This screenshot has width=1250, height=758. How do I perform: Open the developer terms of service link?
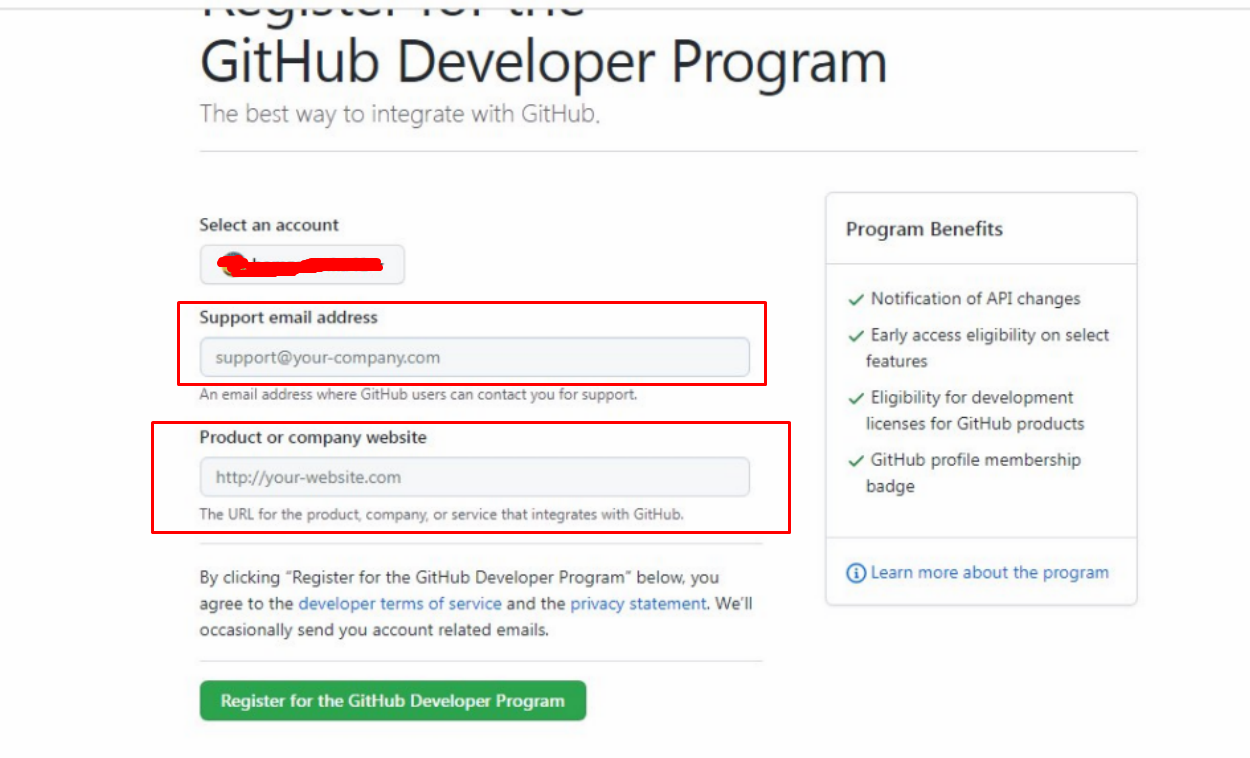pyautogui.click(x=400, y=604)
